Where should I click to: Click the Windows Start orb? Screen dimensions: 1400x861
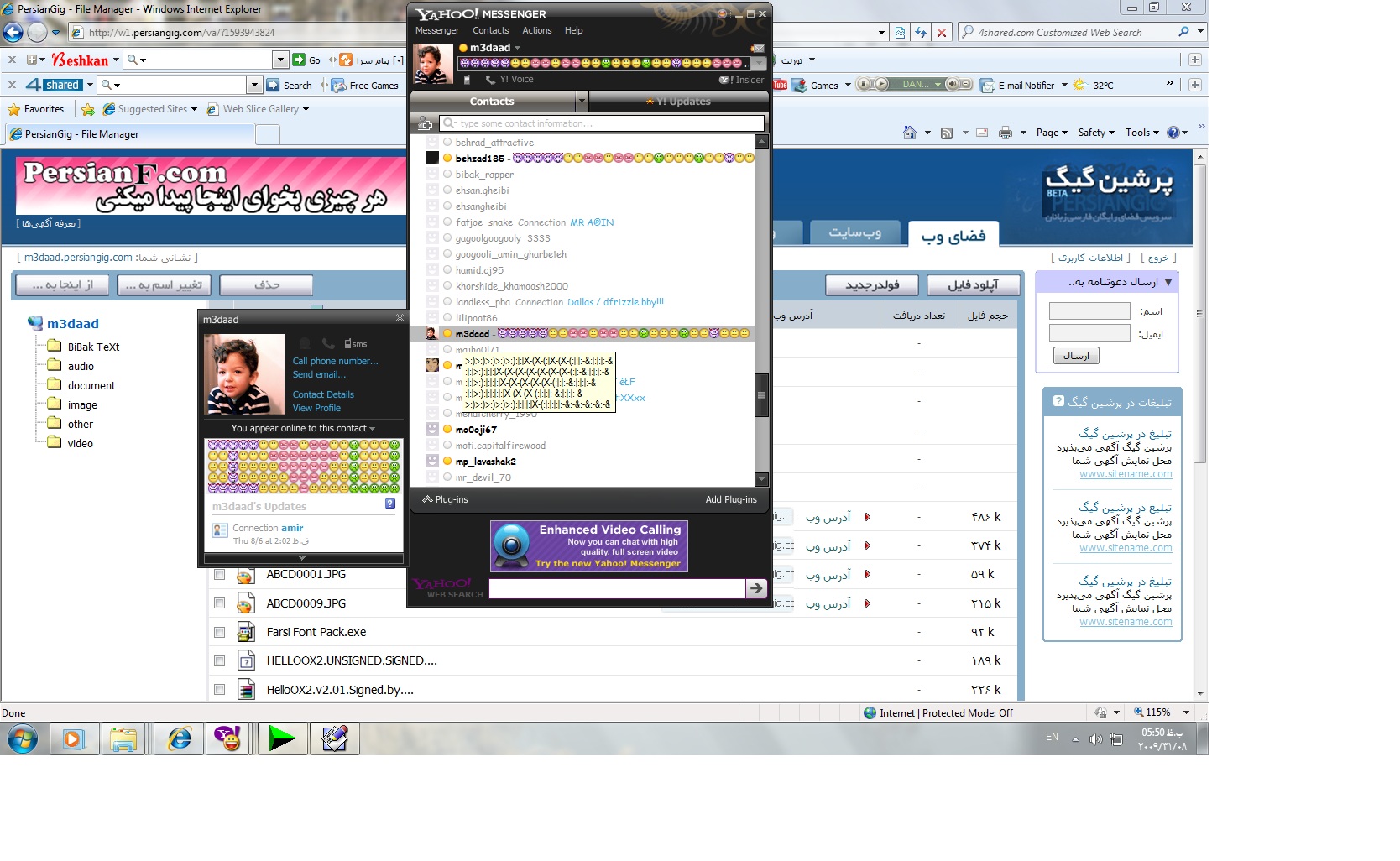click(x=23, y=739)
